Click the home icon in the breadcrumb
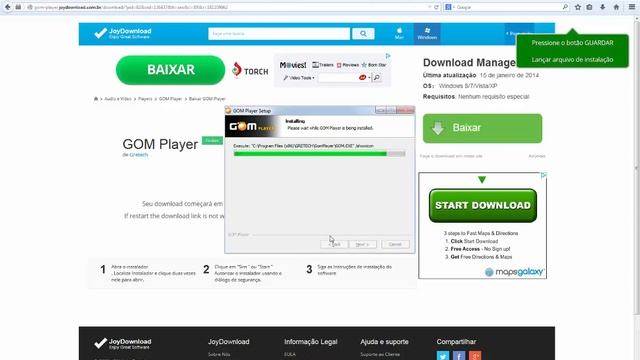640x360 pixels. pyautogui.click(x=96, y=99)
